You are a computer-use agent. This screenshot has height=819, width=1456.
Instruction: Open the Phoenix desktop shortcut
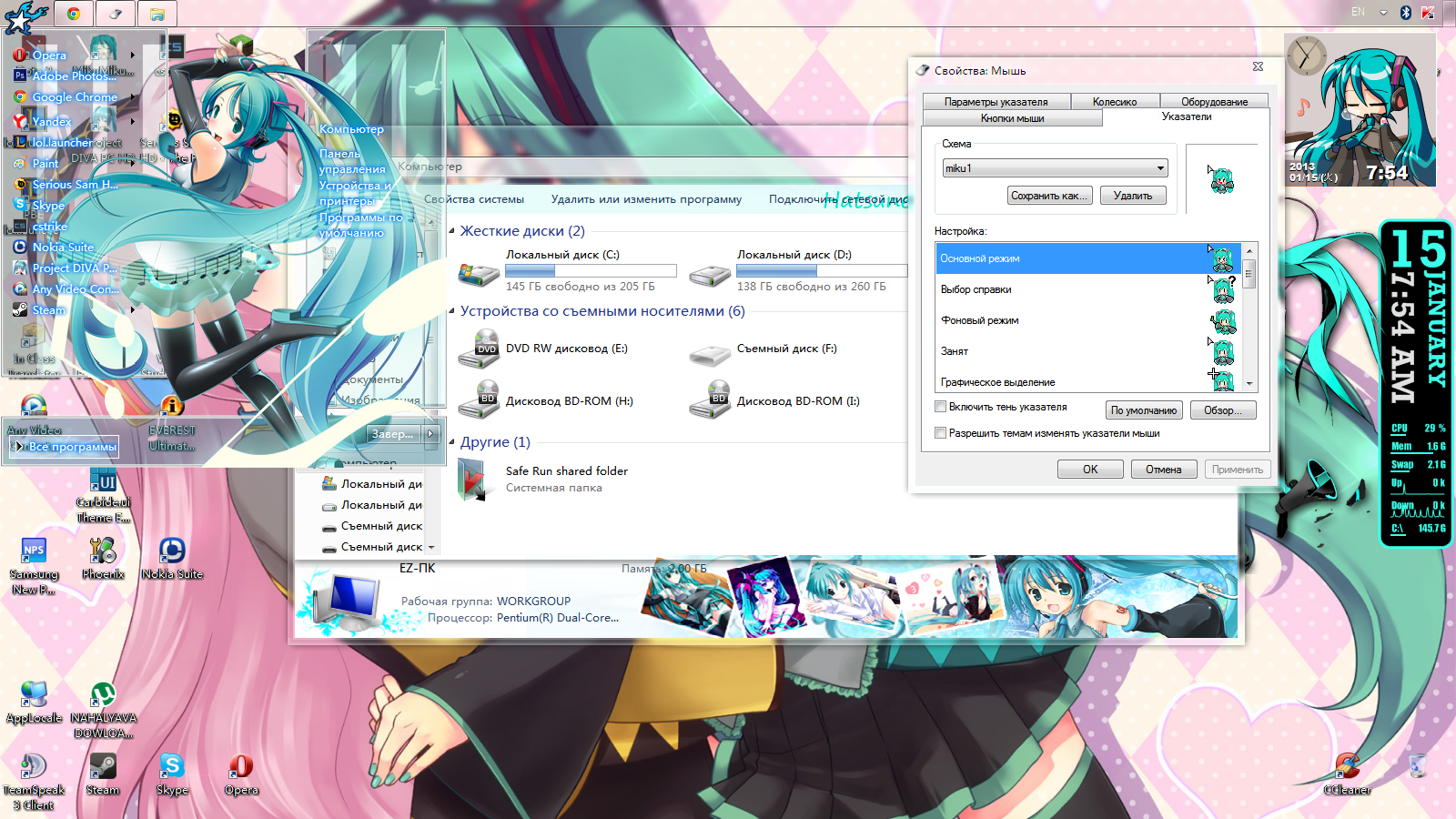point(103,558)
